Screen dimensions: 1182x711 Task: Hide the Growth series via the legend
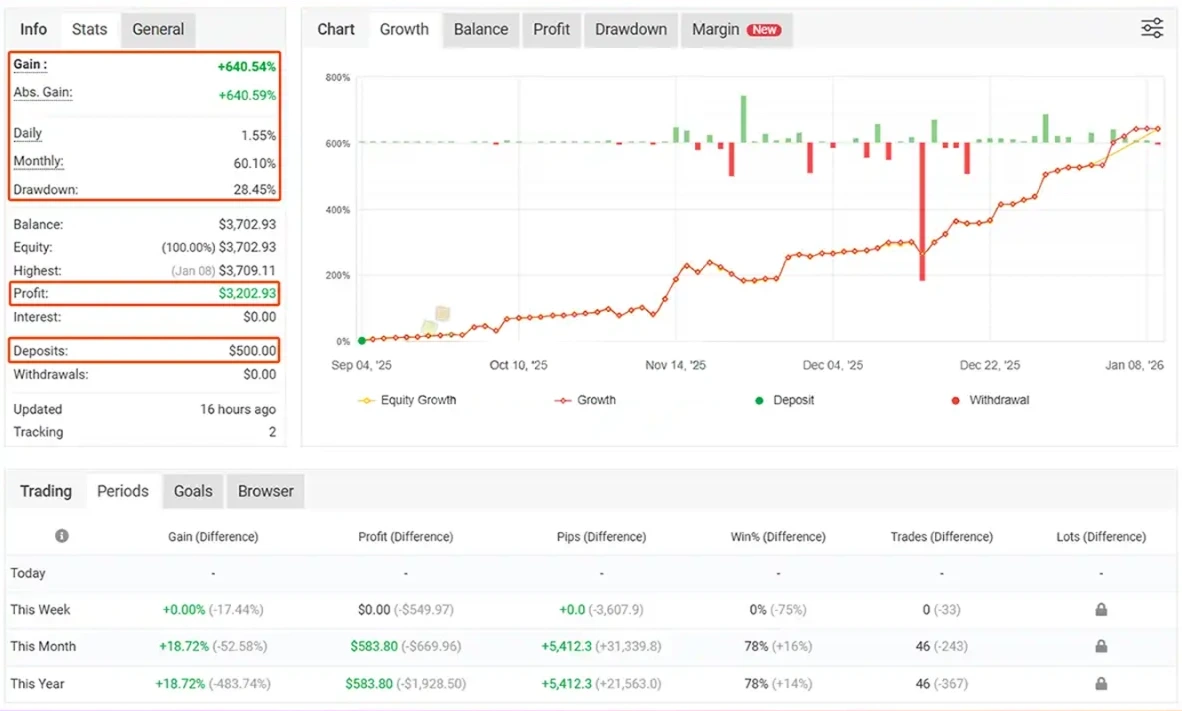click(585, 400)
